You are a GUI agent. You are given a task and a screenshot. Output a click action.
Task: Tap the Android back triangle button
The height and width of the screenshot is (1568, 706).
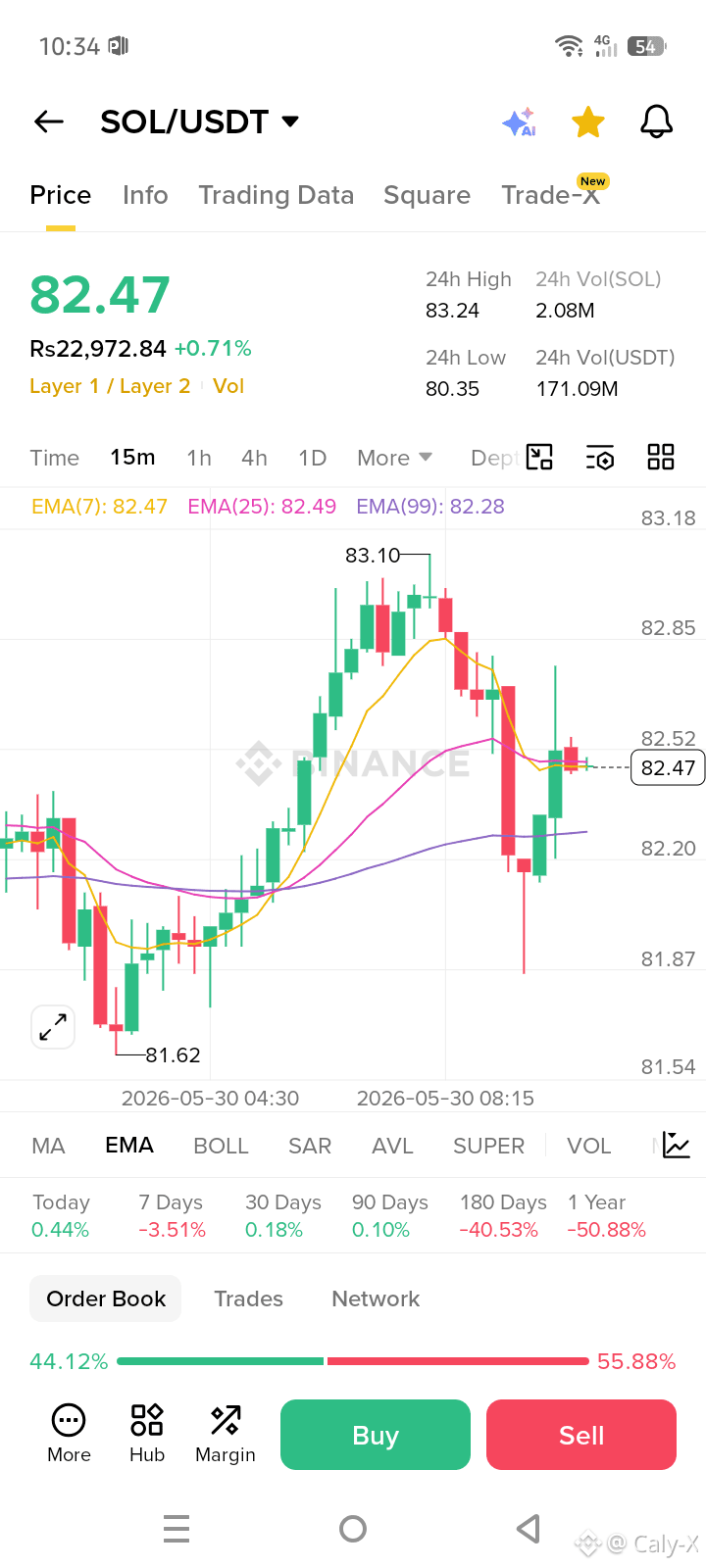click(x=529, y=1529)
